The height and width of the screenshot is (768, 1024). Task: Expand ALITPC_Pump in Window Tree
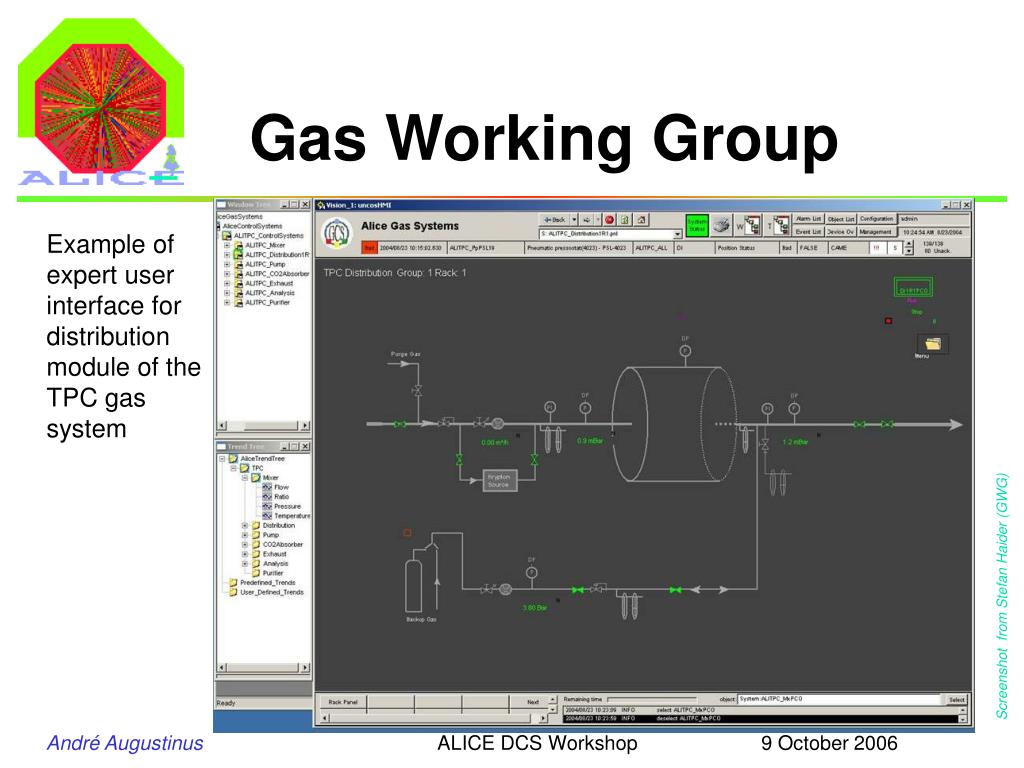coord(227,264)
